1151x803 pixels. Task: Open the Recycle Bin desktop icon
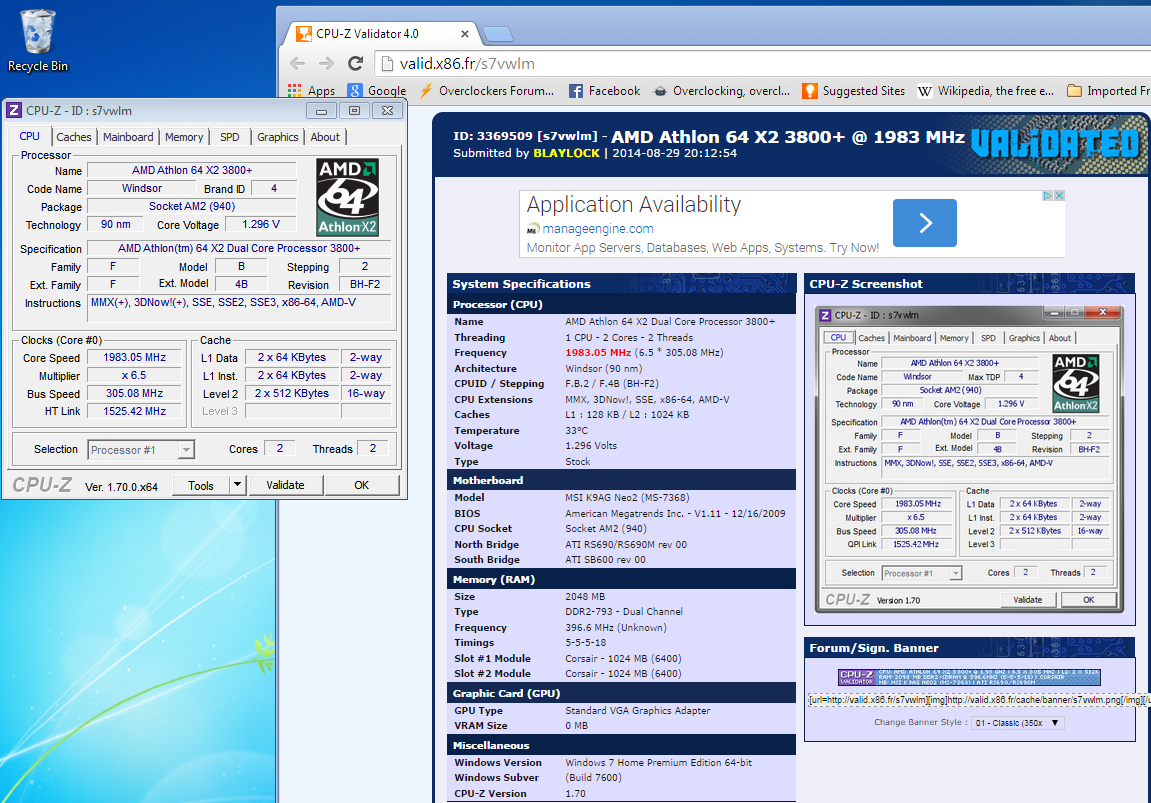point(37,41)
